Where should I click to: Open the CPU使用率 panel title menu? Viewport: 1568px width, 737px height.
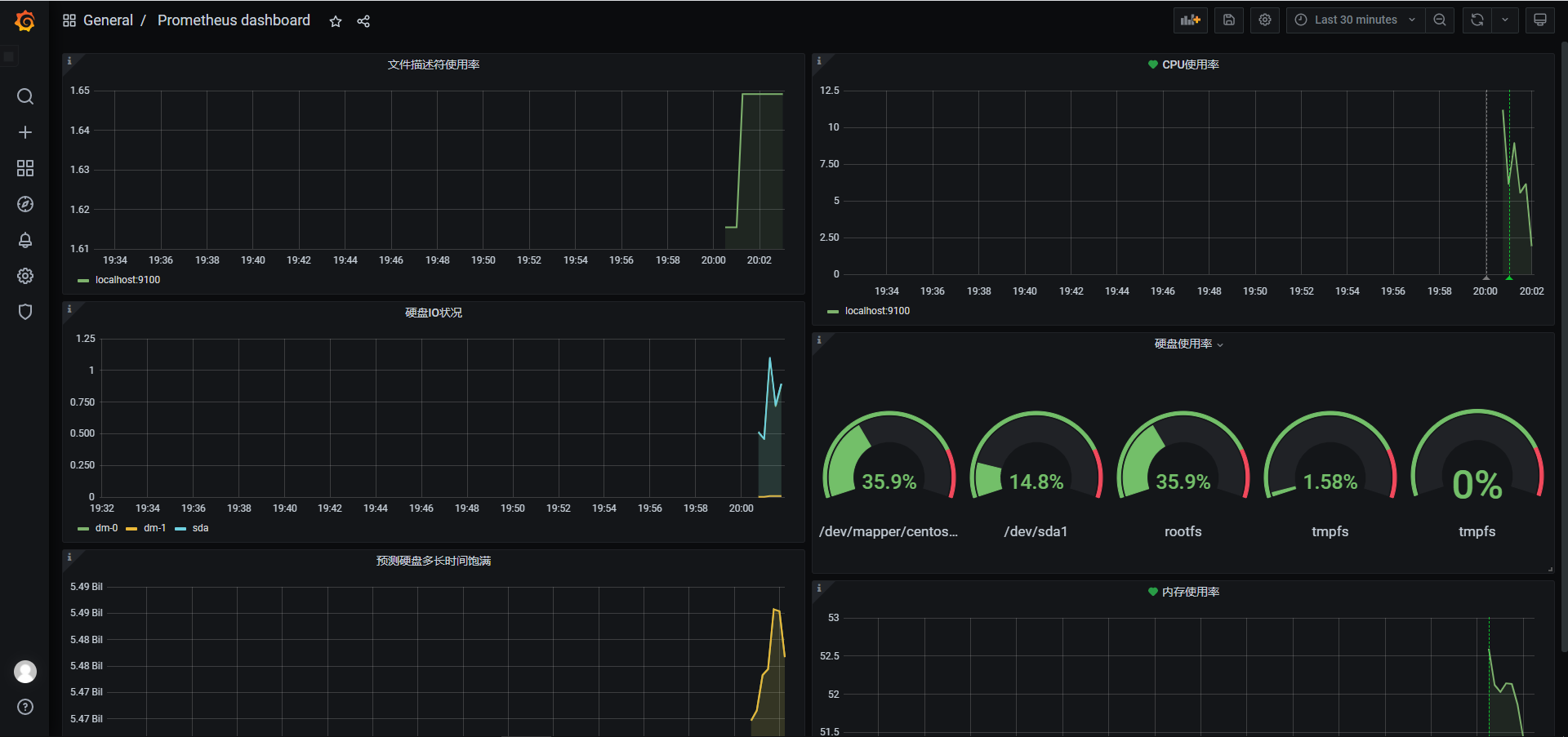click(1191, 64)
